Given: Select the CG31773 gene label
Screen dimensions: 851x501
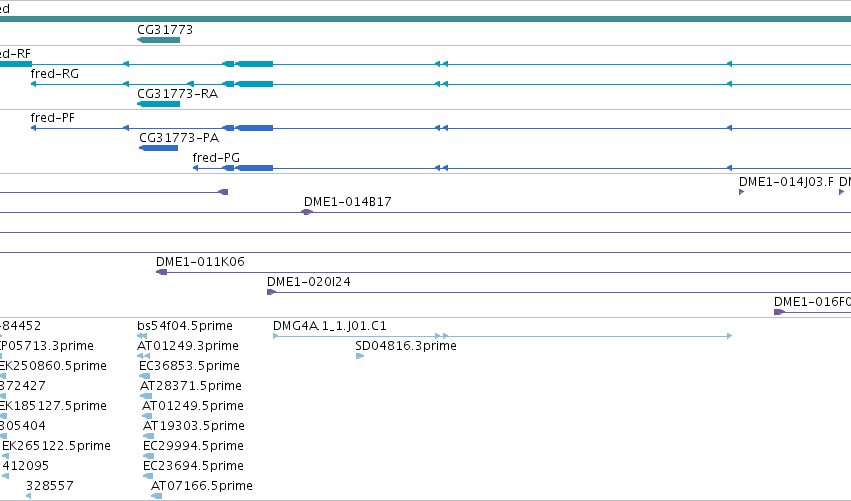Looking at the screenshot, I should click(x=164, y=29).
